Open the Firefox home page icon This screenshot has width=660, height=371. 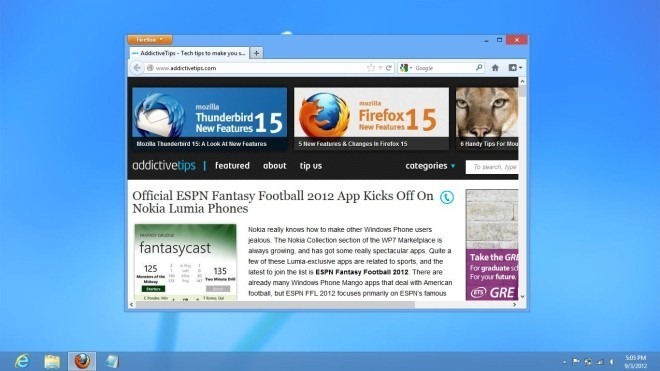point(495,68)
